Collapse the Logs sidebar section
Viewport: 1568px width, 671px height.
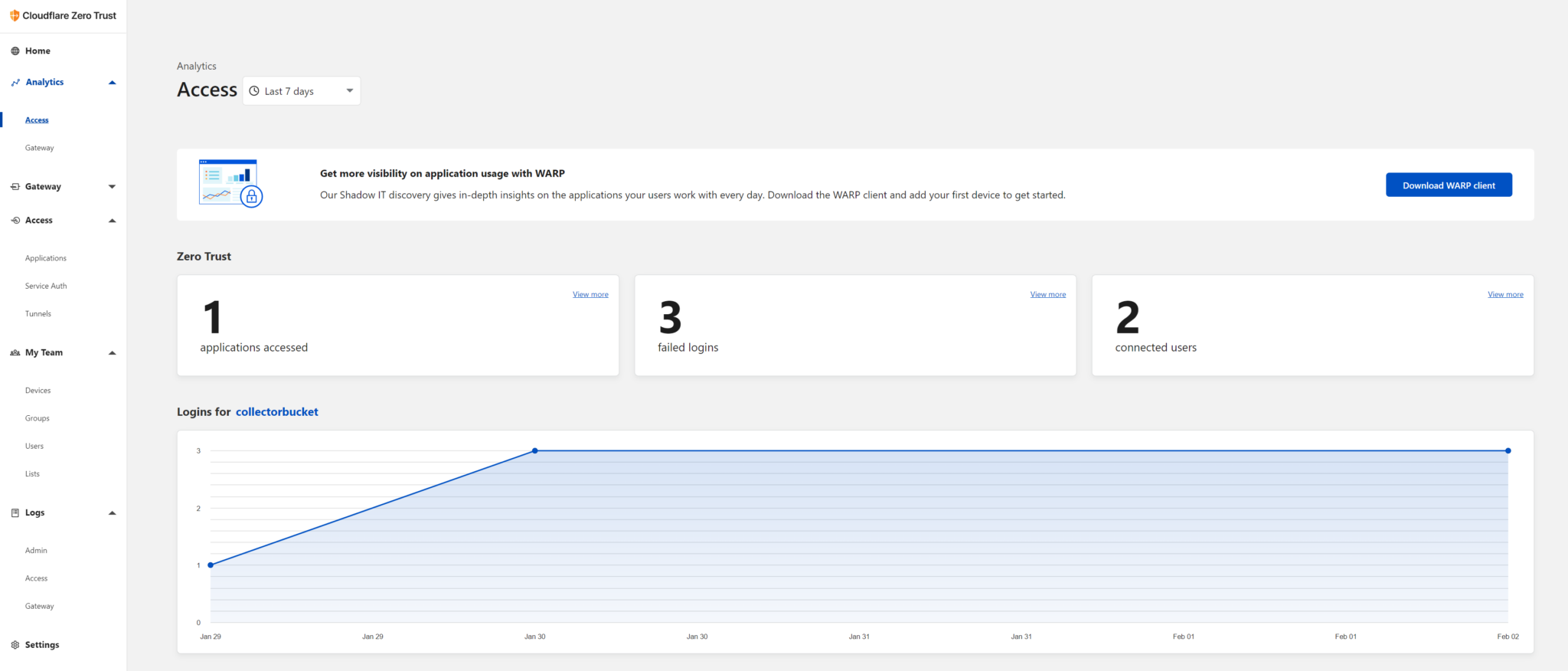pos(113,513)
